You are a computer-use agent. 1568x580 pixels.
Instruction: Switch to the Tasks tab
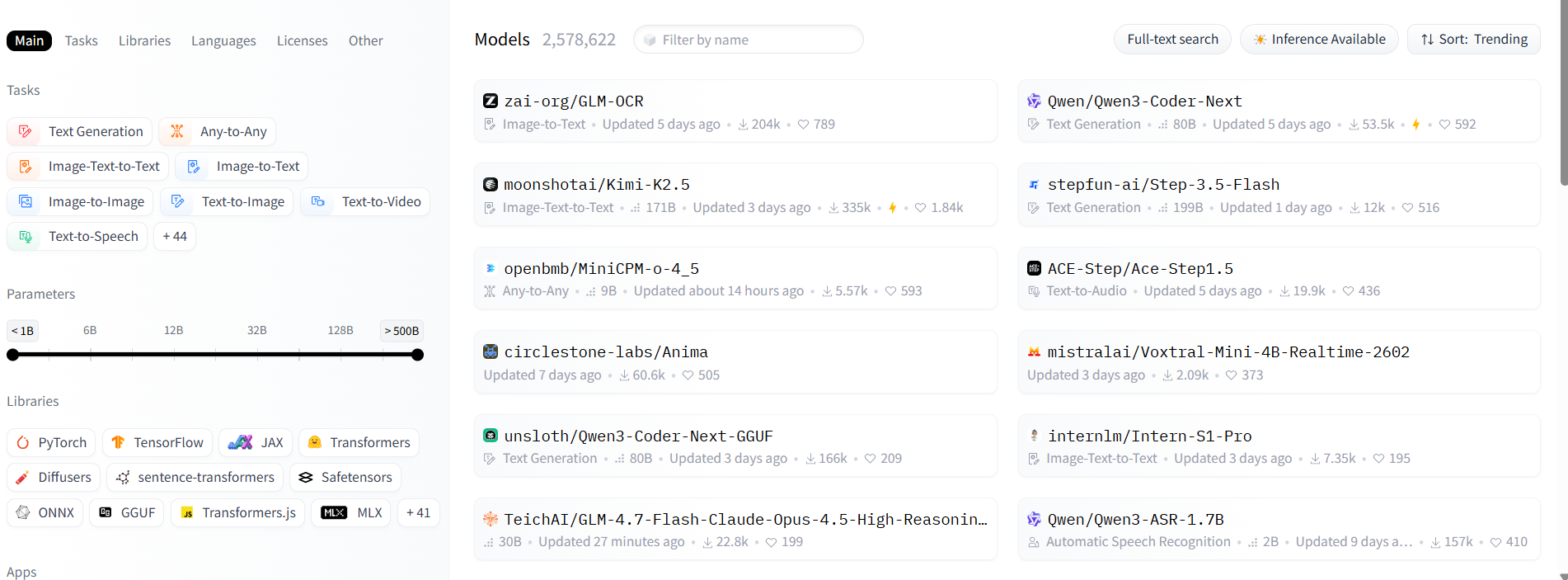pos(82,40)
